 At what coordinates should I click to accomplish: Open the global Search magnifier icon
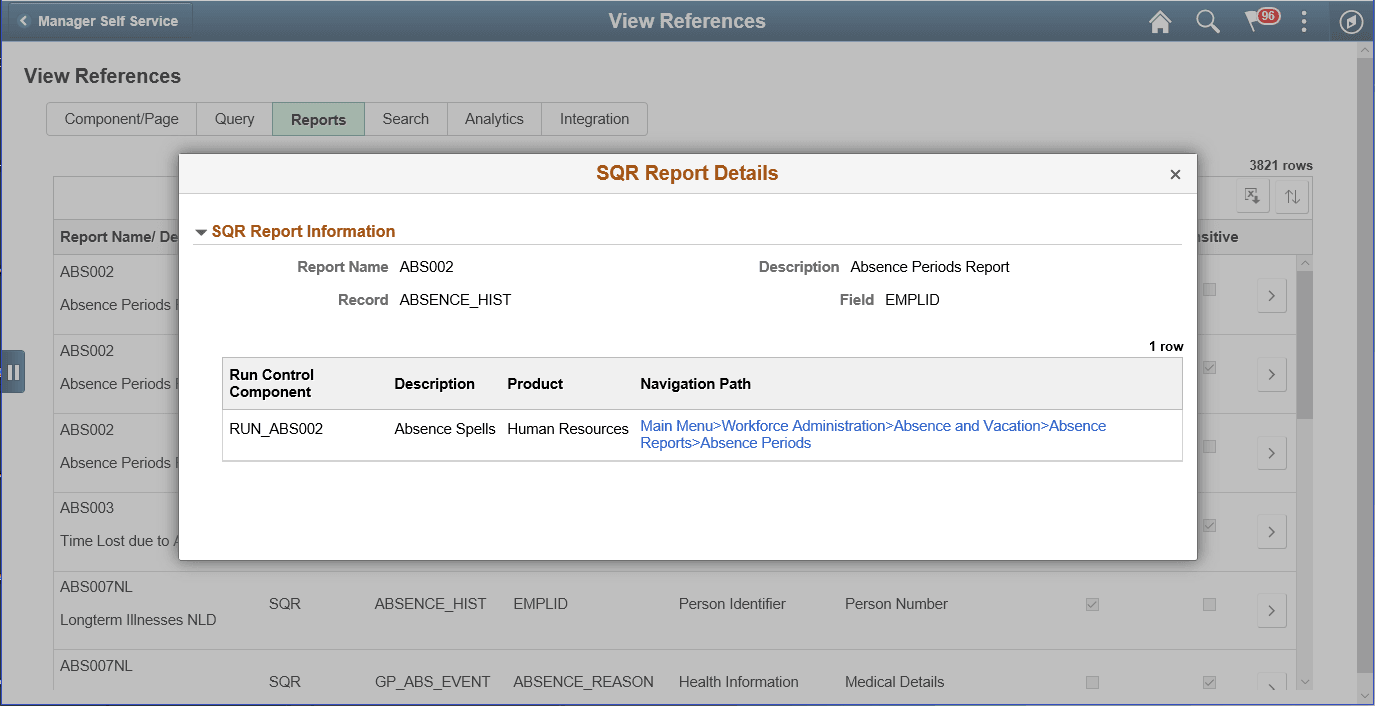(1208, 21)
